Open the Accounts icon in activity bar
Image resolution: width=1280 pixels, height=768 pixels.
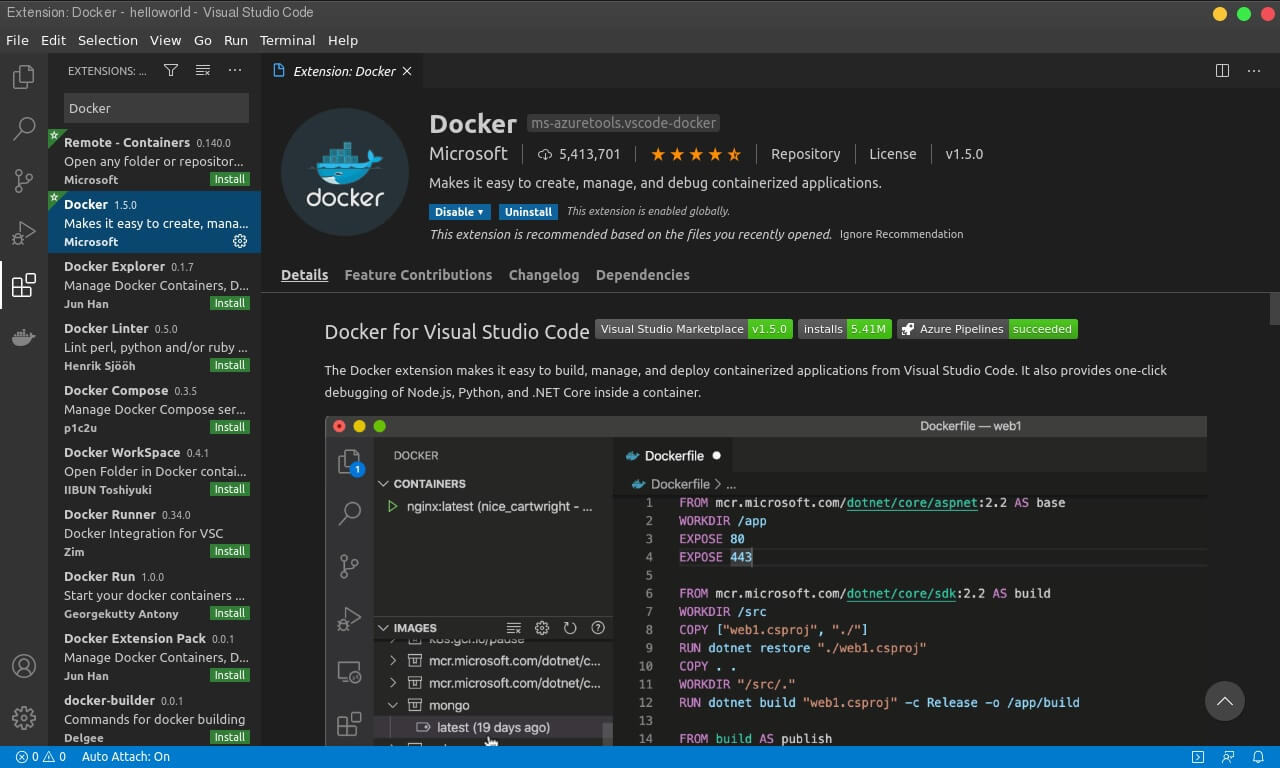tap(24, 666)
